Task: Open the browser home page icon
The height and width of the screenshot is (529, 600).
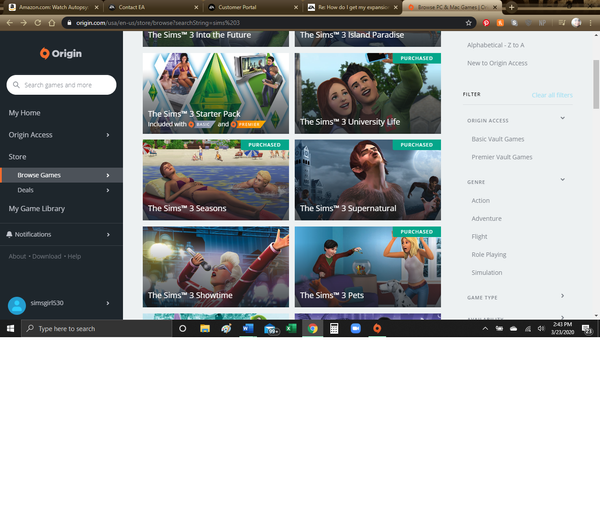Action: [52, 23]
